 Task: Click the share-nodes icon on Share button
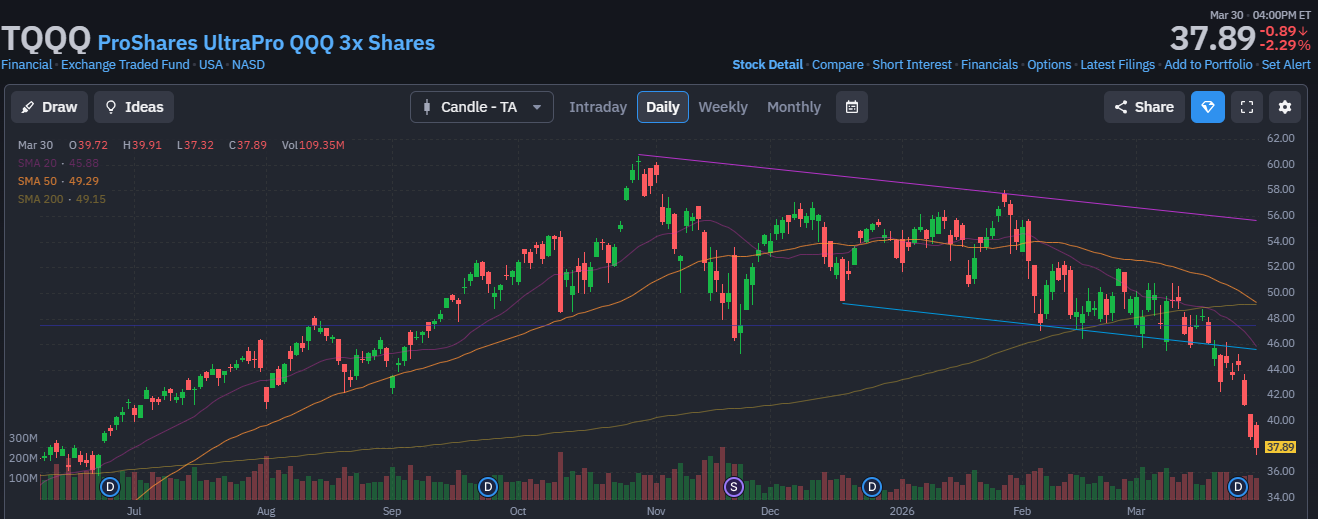click(1121, 107)
